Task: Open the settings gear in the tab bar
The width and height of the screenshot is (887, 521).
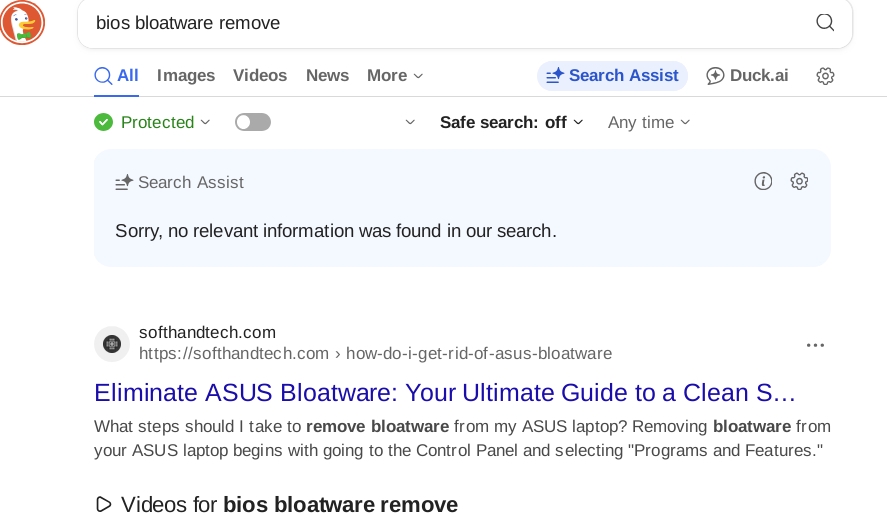Action: point(825,76)
